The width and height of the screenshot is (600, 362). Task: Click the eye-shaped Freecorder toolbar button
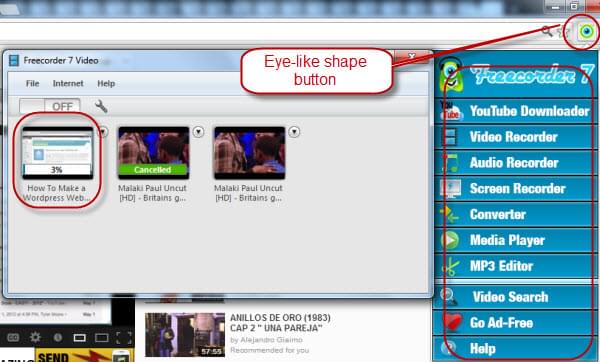point(586,31)
